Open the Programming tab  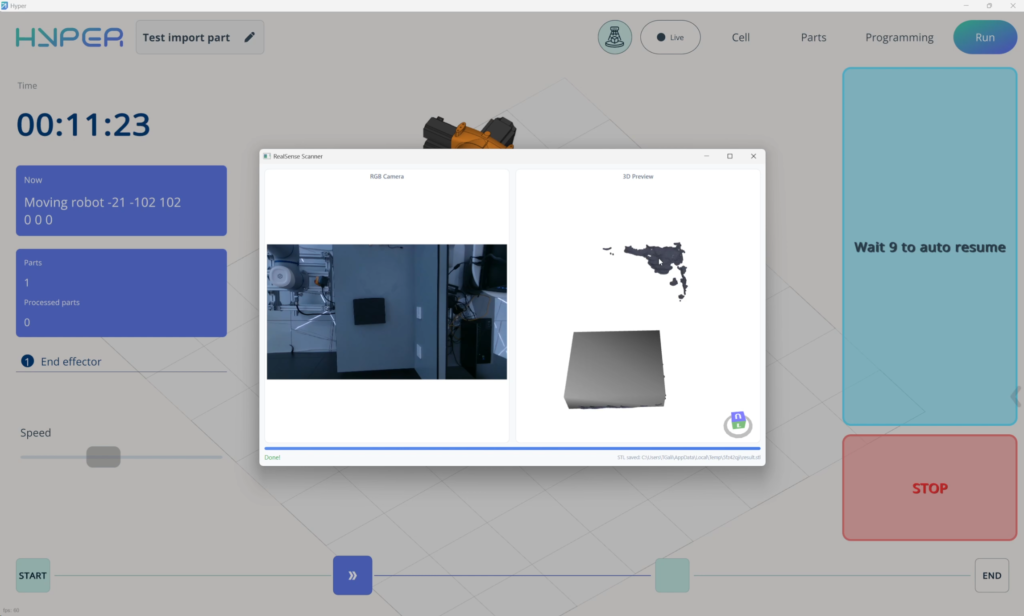(x=898, y=37)
